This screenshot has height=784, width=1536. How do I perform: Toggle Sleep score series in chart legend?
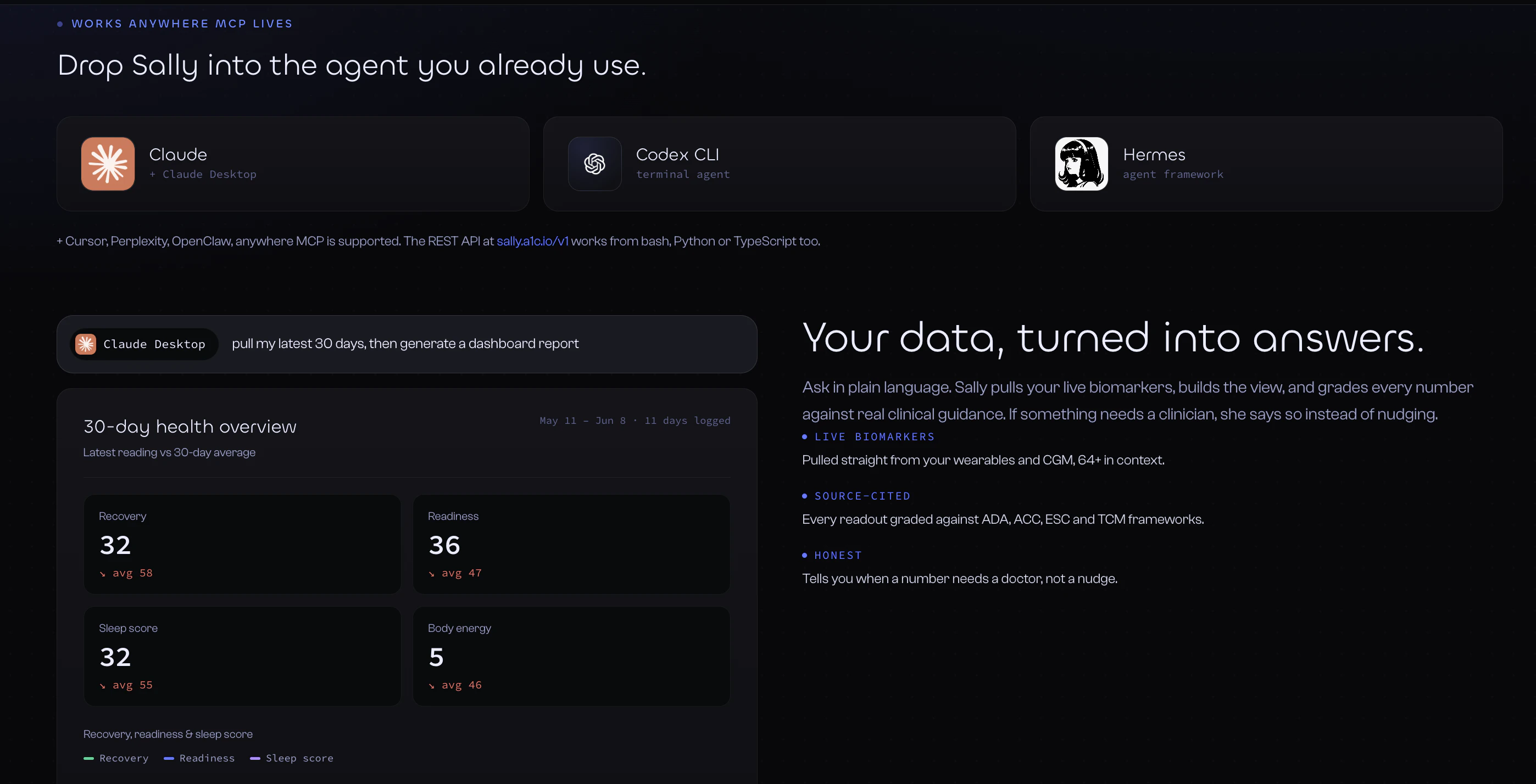(292, 758)
